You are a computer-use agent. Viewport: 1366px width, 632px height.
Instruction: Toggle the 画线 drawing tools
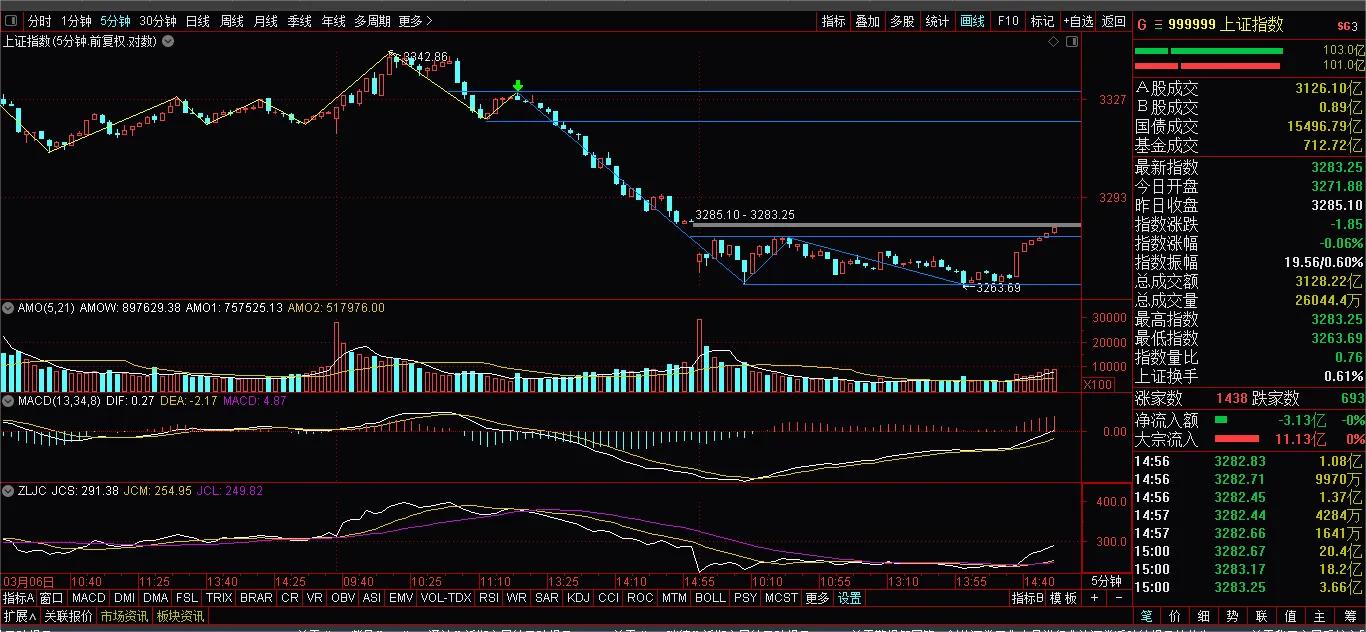pos(973,21)
